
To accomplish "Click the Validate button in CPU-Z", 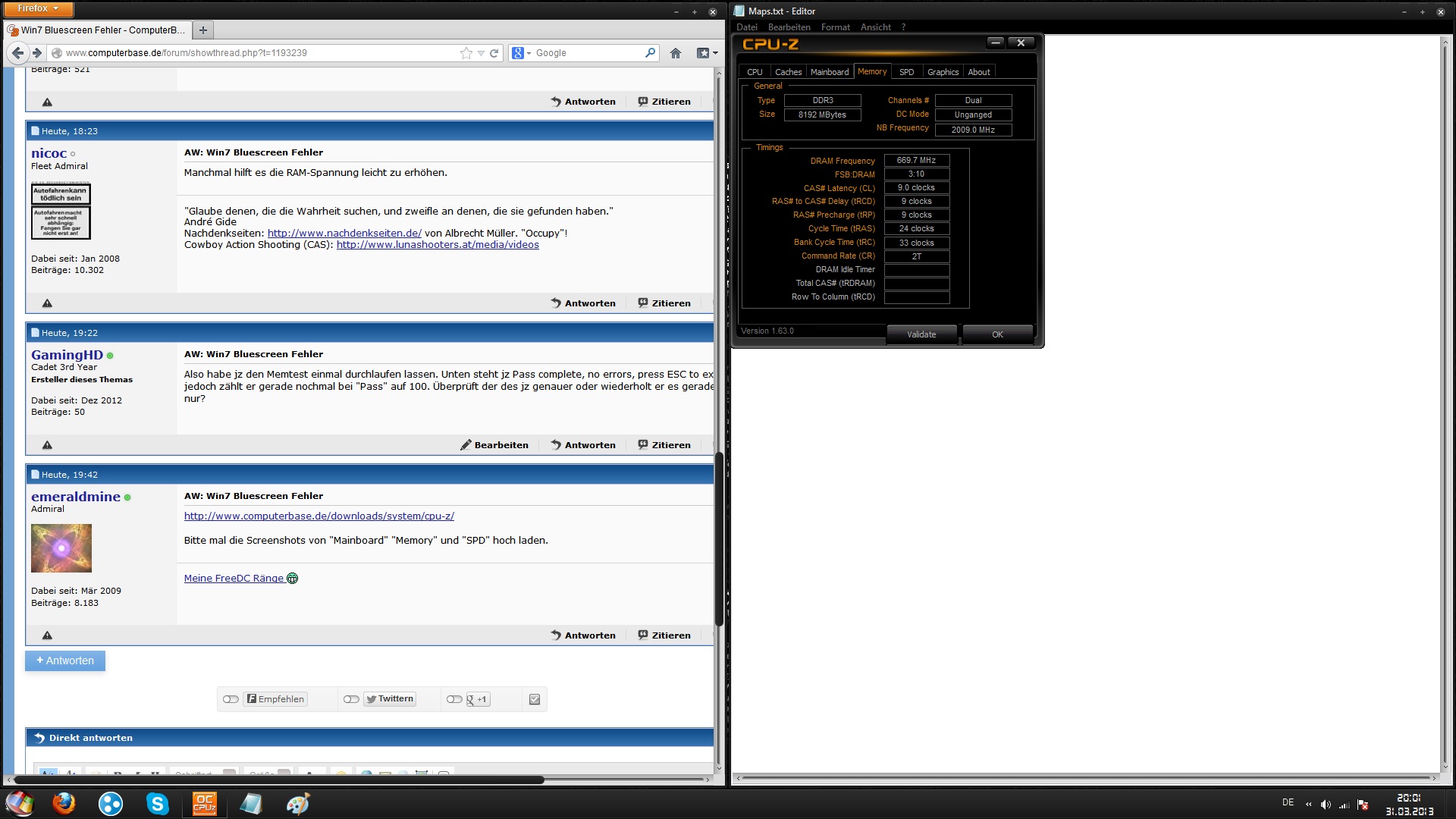I will 921,334.
